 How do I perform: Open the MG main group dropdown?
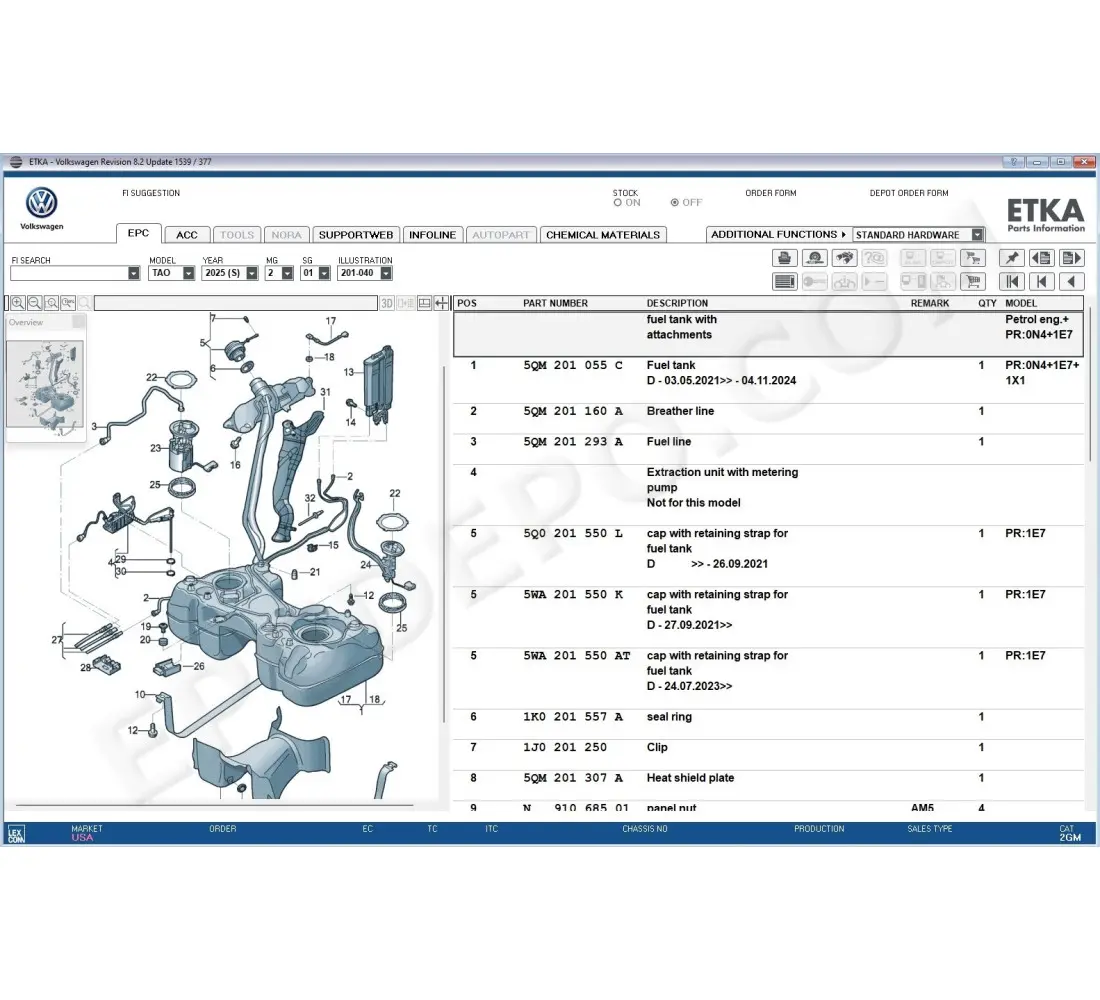coord(287,273)
